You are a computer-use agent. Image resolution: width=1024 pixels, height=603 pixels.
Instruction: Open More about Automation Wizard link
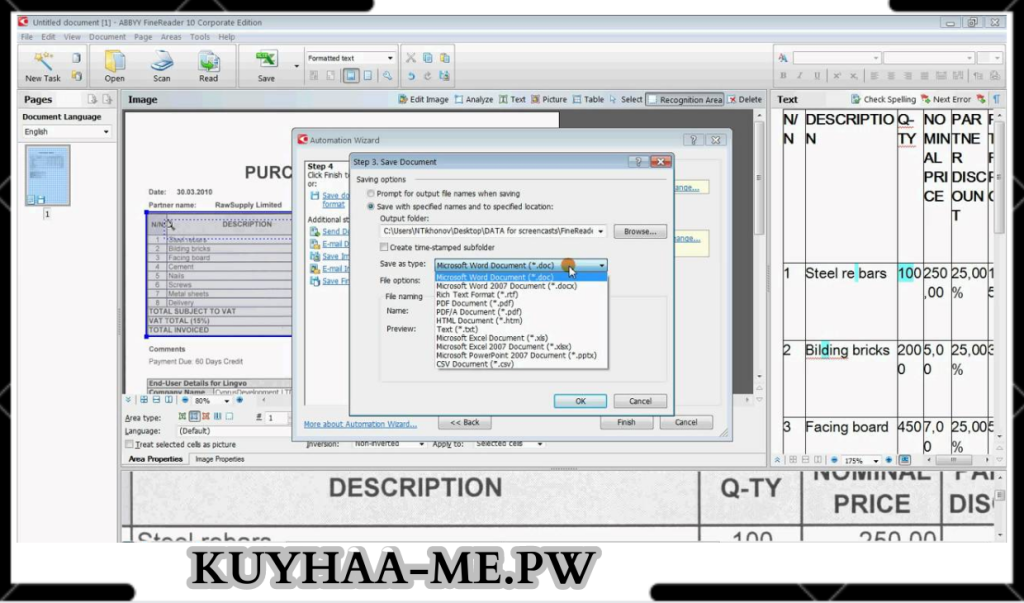pos(360,424)
